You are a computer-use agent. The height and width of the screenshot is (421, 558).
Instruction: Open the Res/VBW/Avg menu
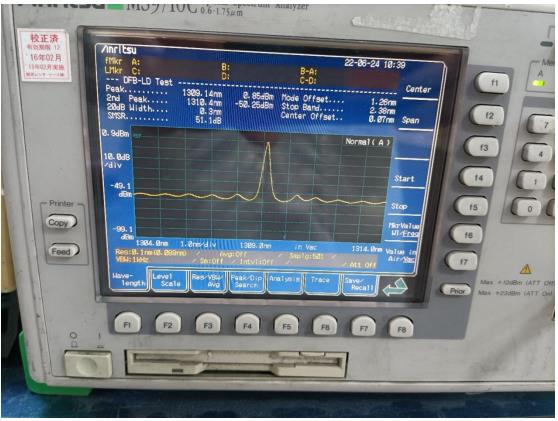click(209, 281)
